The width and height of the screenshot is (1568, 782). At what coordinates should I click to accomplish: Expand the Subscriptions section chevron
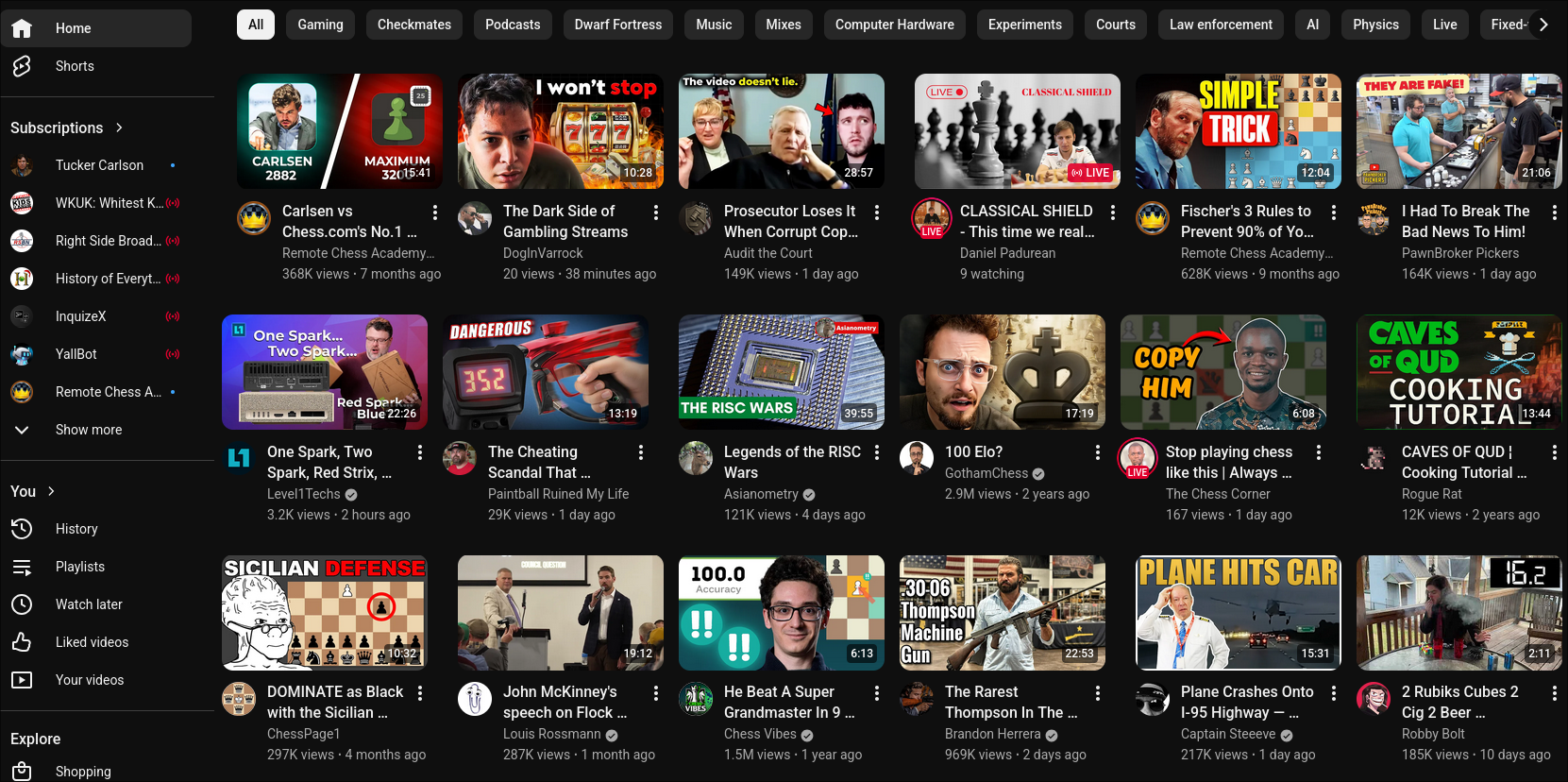(119, 127)
